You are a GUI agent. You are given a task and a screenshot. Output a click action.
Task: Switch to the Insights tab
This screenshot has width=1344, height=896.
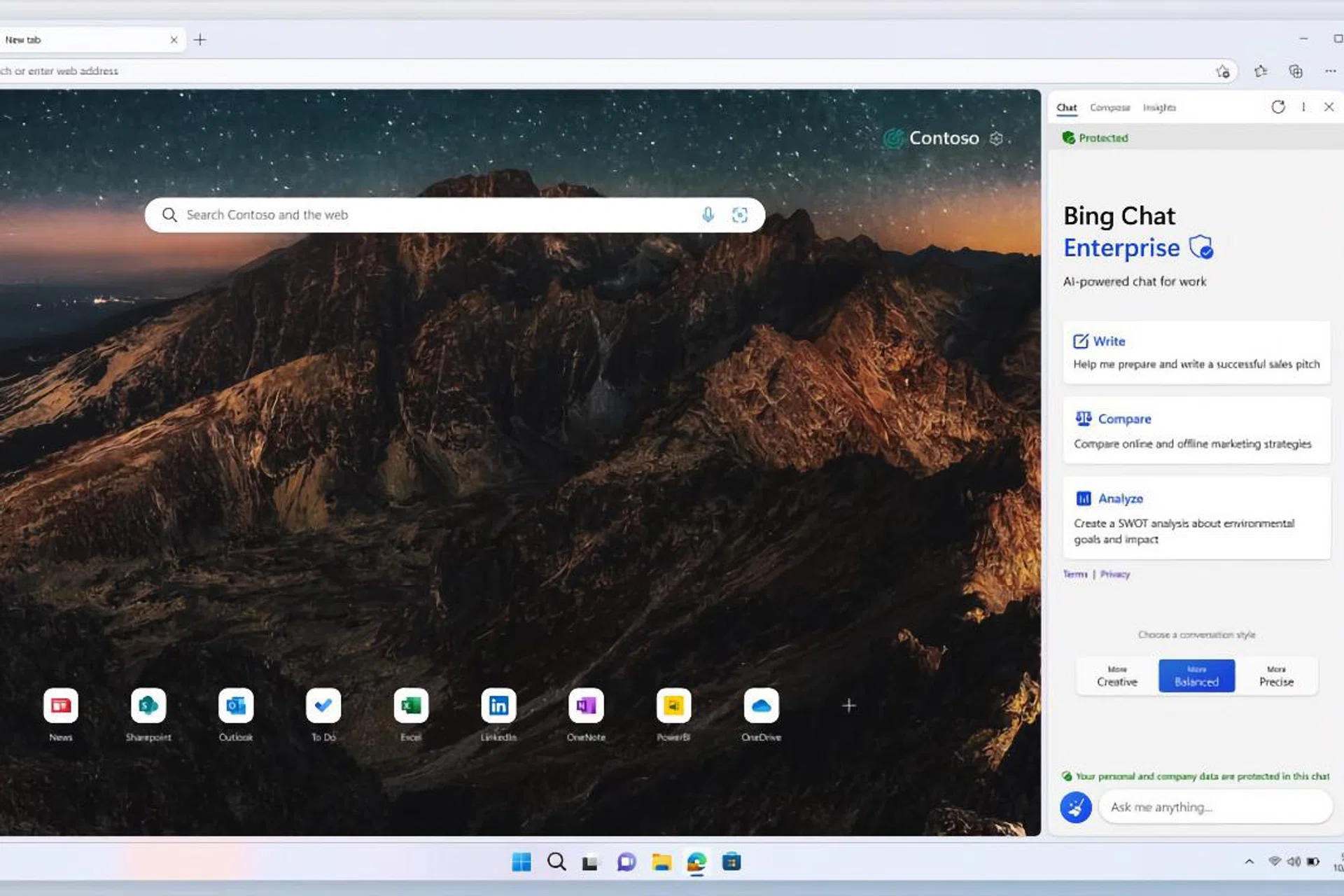[x=1159, y=108]
